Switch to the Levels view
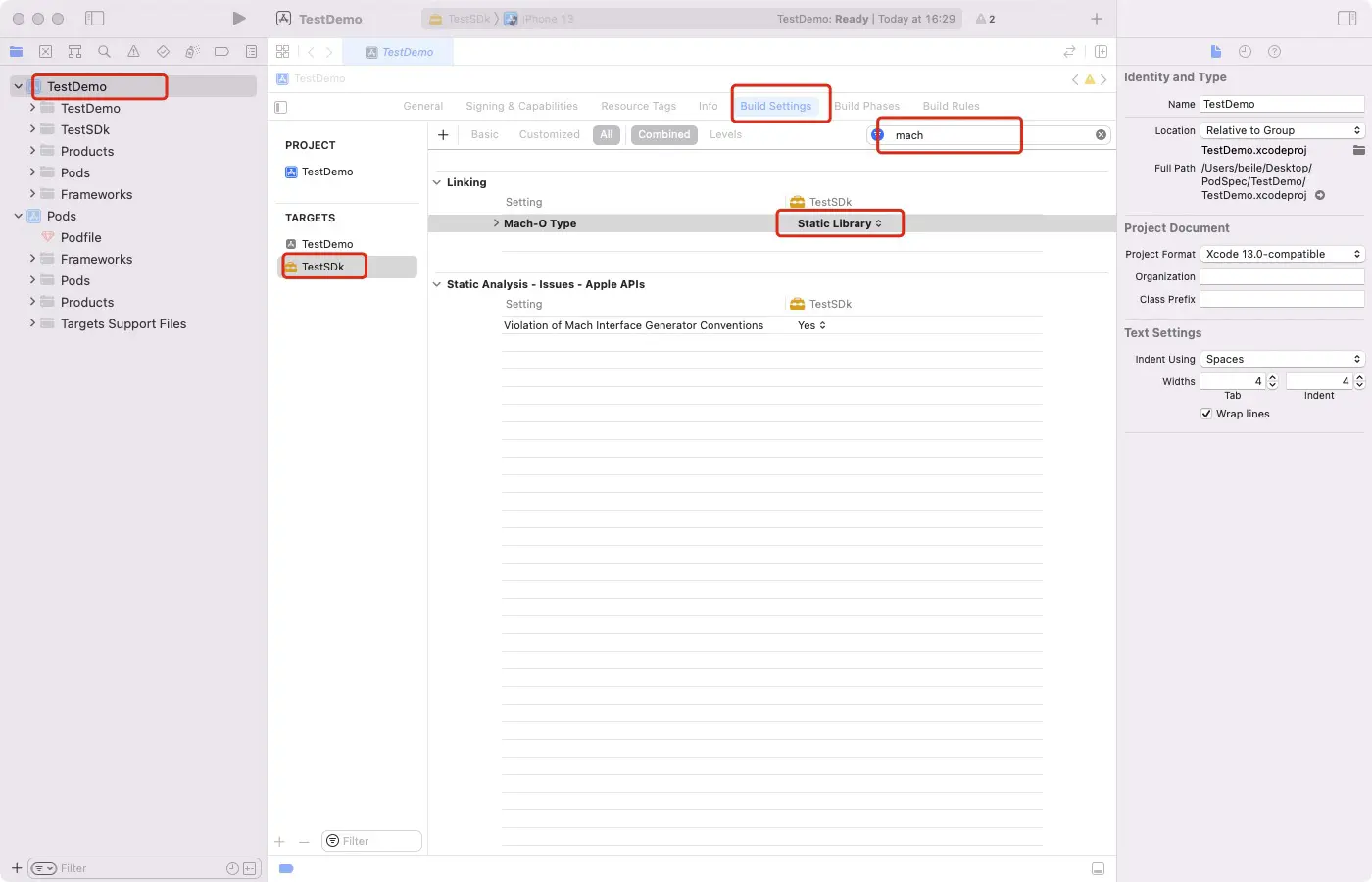This screenshot has height=882, width=1372. pyautogui.click(x=725, y=135)
